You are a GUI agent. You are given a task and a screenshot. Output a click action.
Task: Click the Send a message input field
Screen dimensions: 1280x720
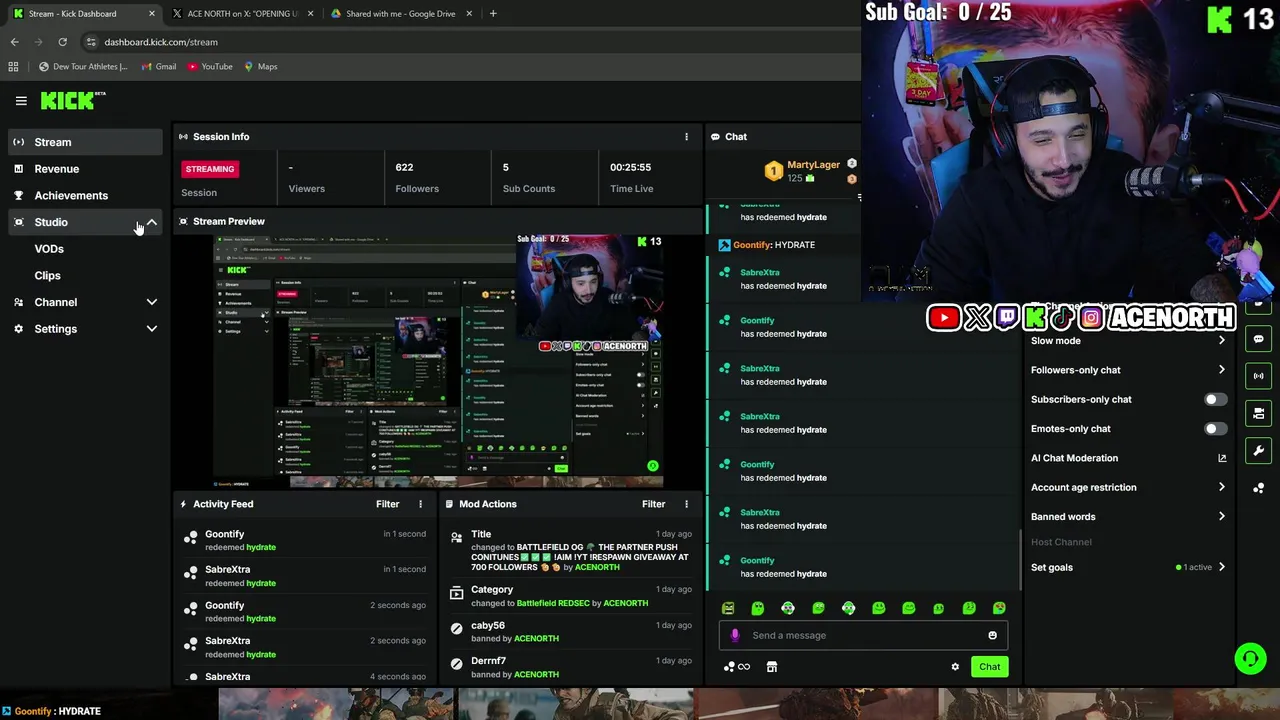point(862,635)
